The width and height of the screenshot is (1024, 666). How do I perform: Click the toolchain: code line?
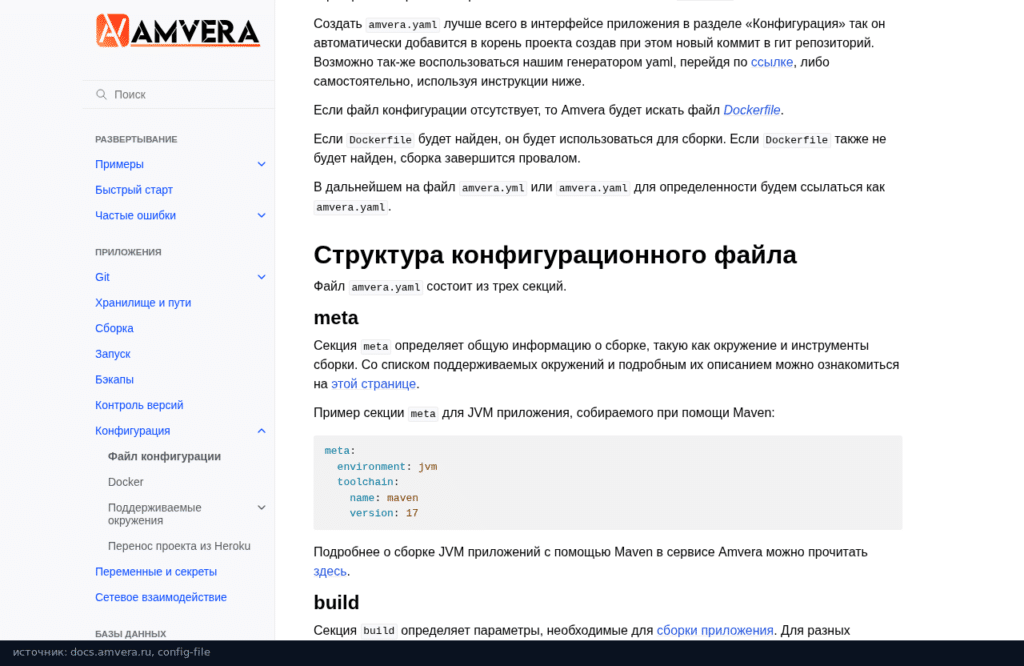pos(368,482)
